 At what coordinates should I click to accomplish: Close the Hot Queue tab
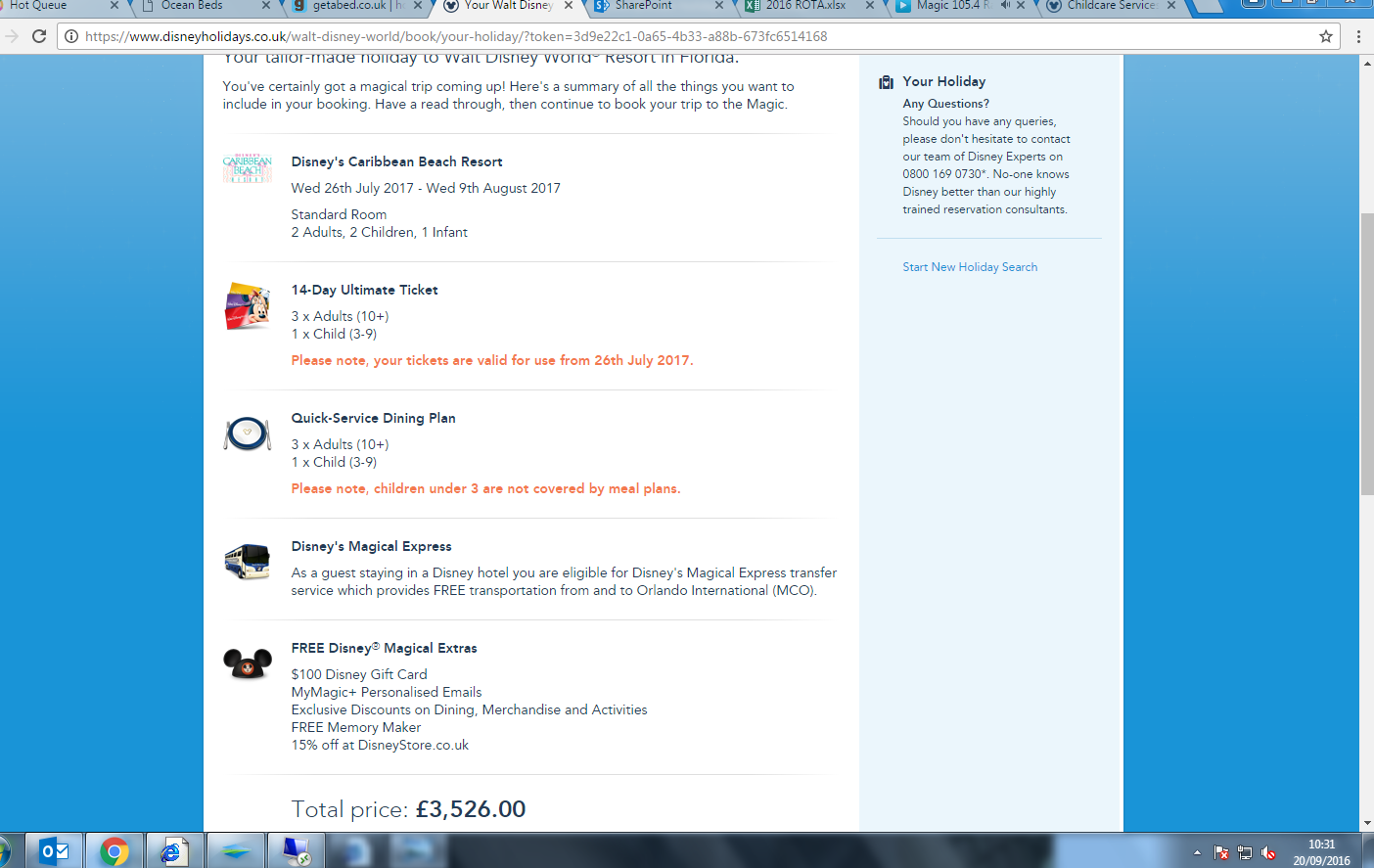(114, 5)
